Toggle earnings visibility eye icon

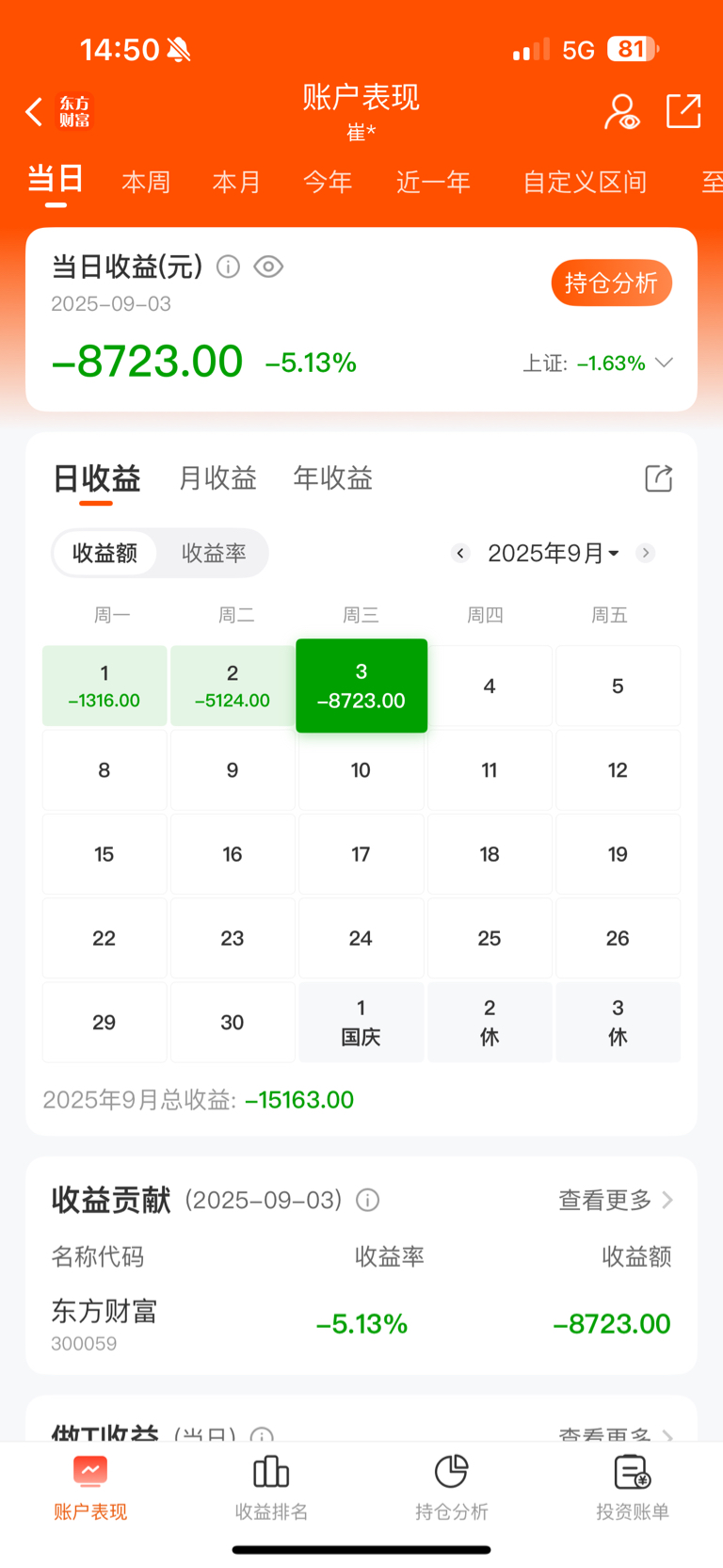point(268,267)
